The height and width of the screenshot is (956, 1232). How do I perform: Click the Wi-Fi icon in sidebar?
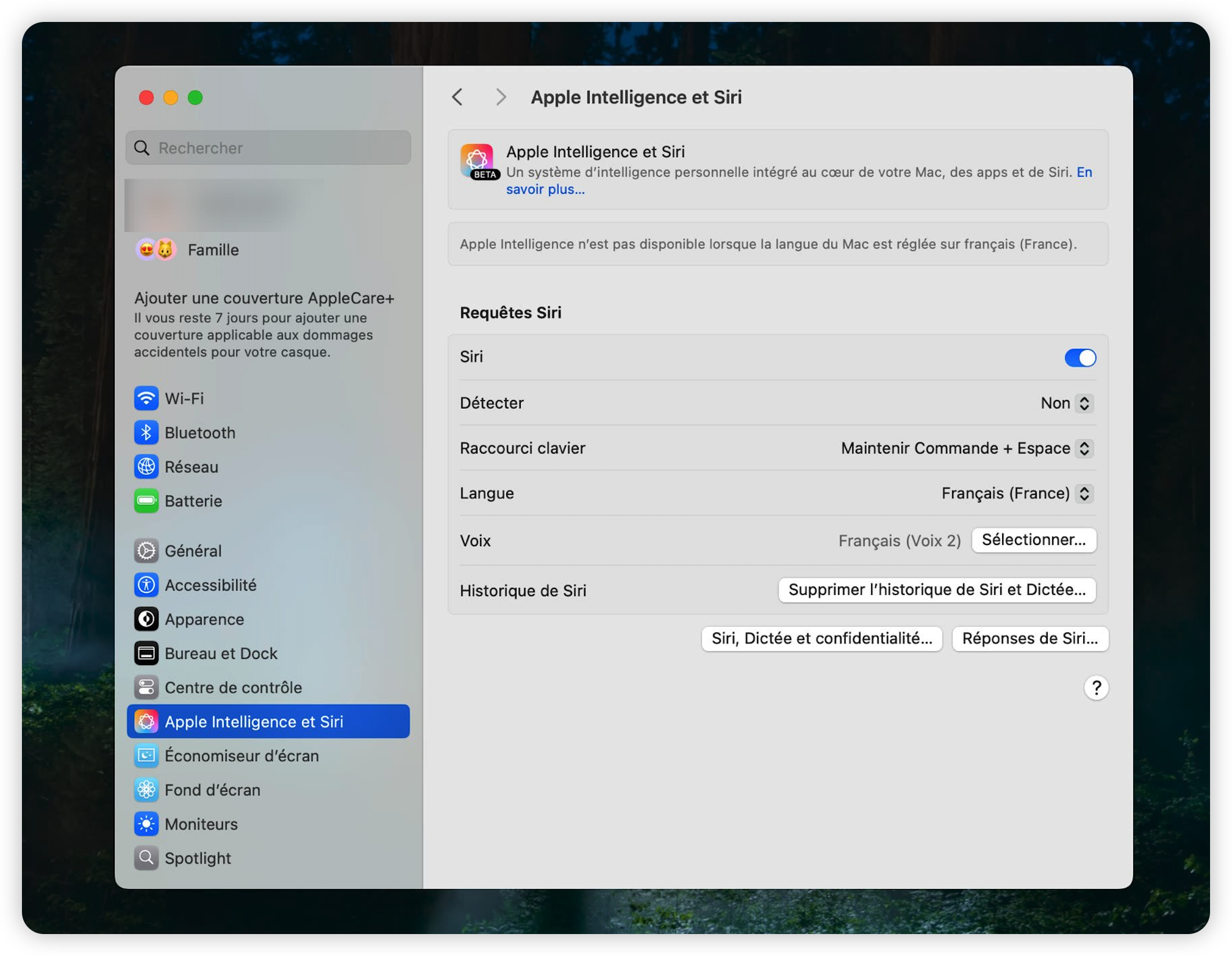click(146, 399)
